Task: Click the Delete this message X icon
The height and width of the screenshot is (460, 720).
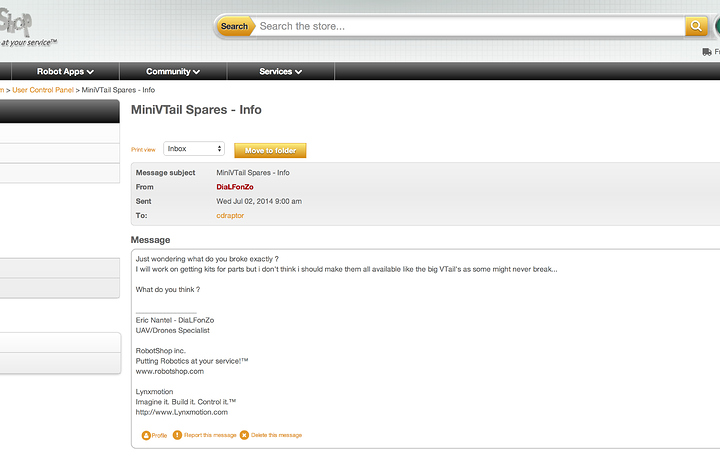Action: (244, 435)
